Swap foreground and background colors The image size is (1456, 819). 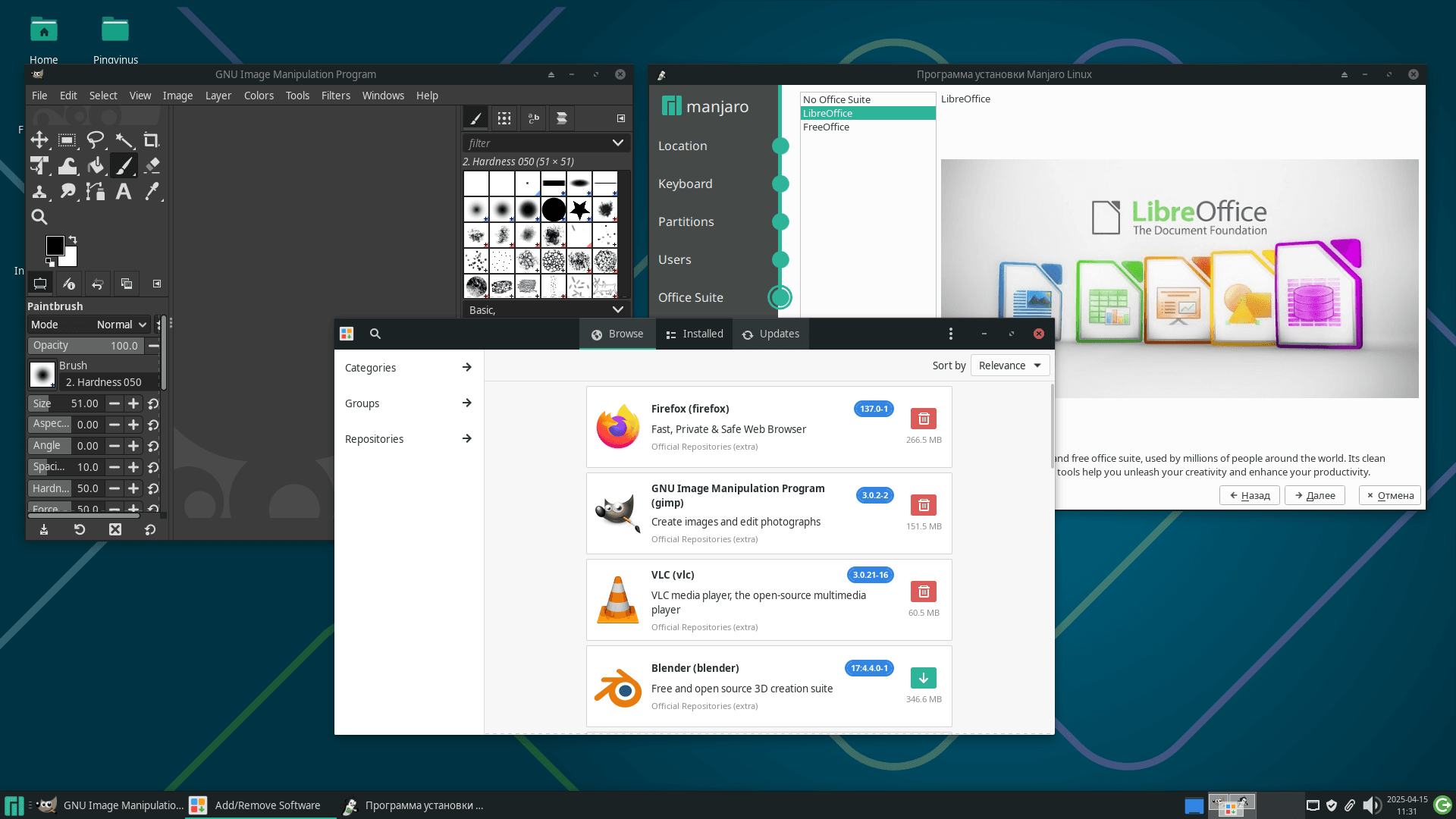coord(73,240)
